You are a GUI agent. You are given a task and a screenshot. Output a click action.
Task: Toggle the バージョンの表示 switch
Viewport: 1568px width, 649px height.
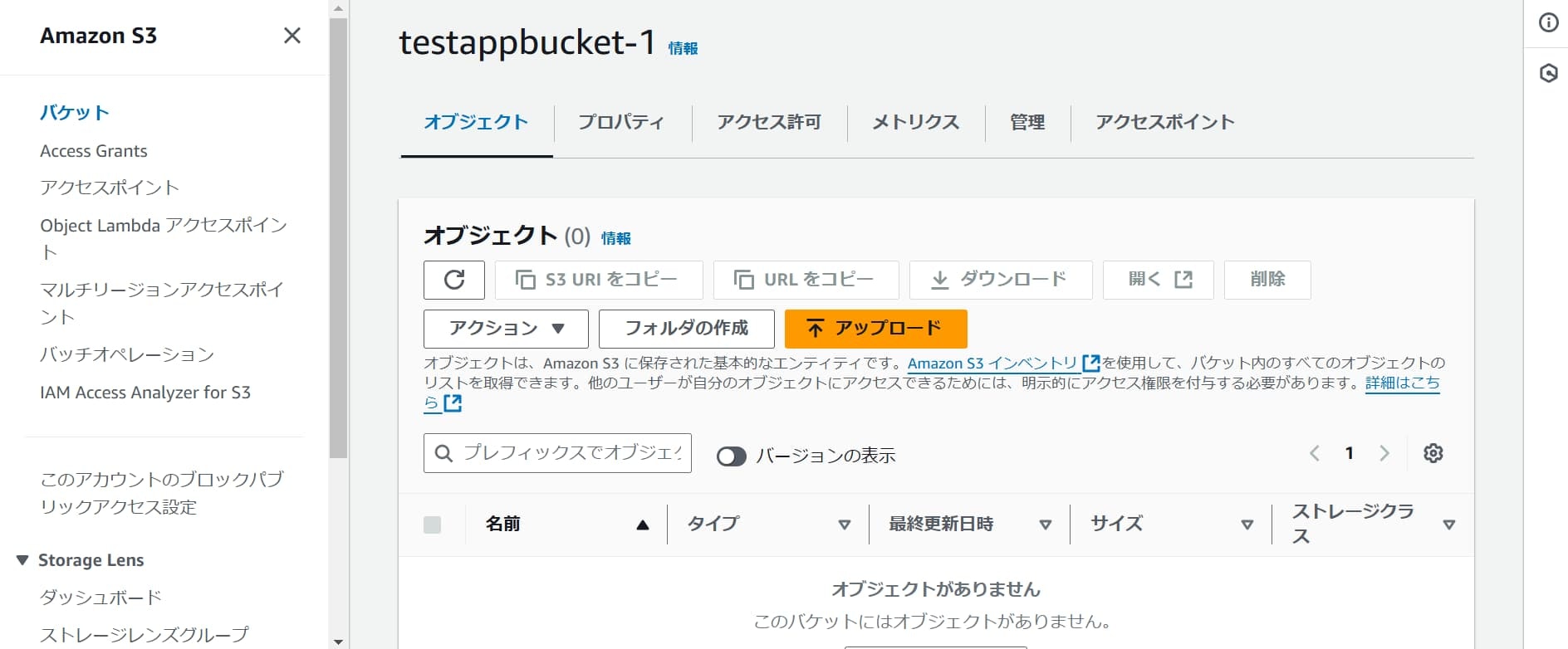coord(732,456)
